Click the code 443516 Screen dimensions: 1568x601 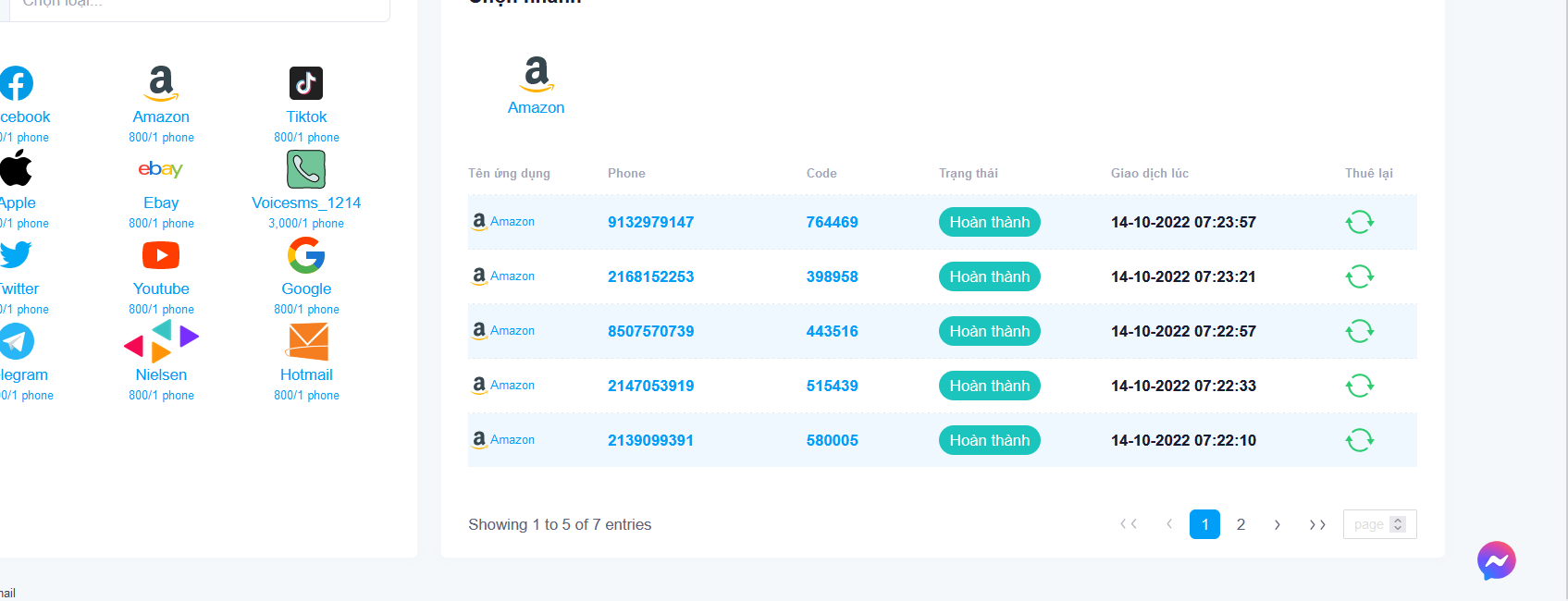pyautogui.click(x=832, y=331)
